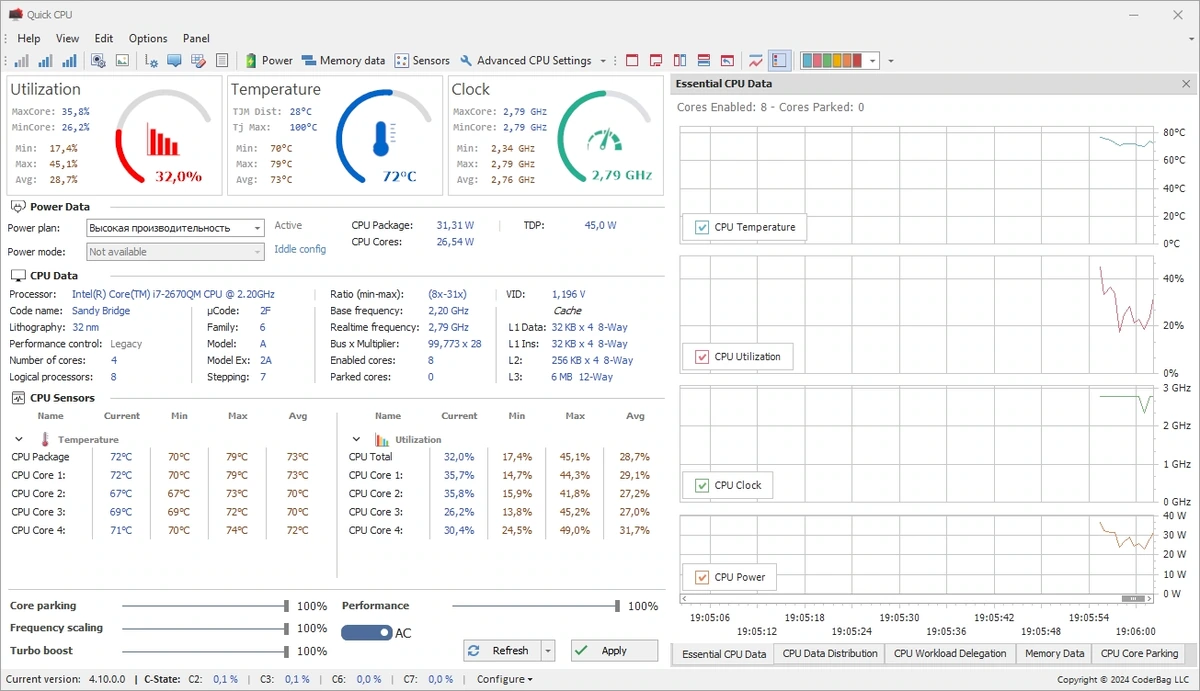Switch to the CPU Workload Delegation tab
Screen dimensions: 1200x691
(950, 654)
